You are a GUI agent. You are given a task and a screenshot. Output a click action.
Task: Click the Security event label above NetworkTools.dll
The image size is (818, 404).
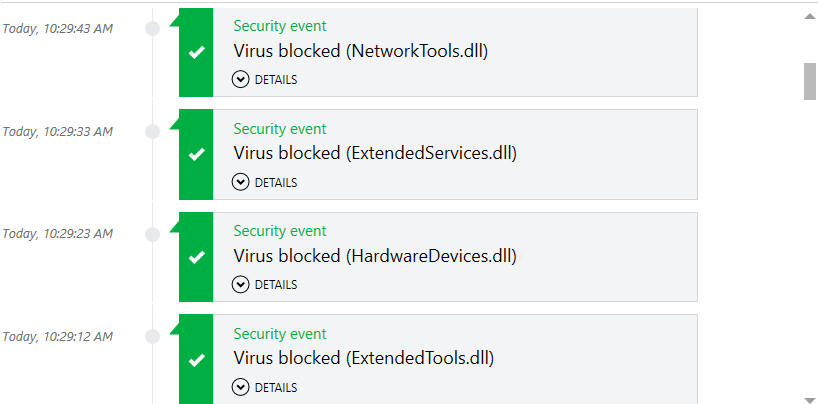click(280, 26)
